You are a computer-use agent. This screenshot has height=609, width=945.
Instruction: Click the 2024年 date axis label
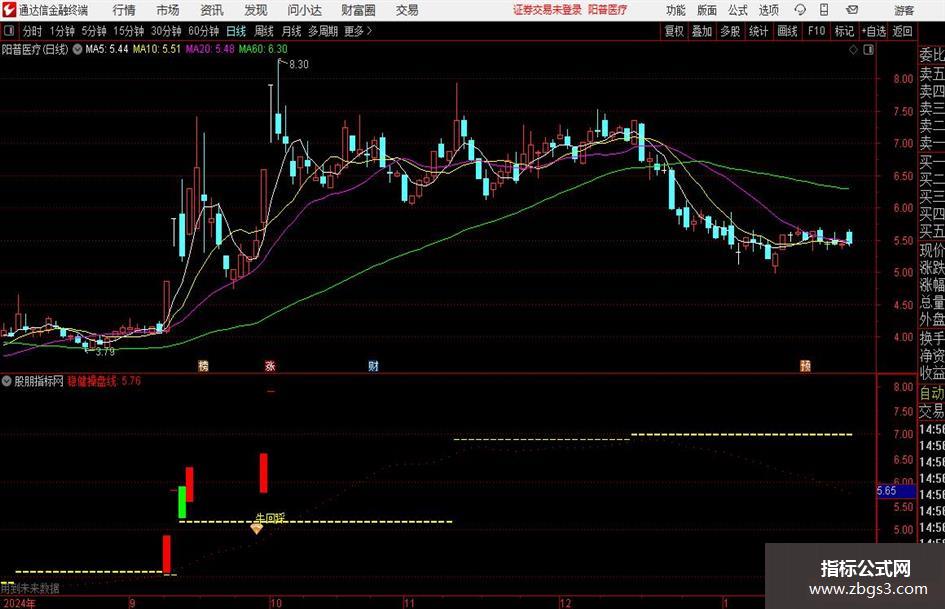tap(19, 603)
